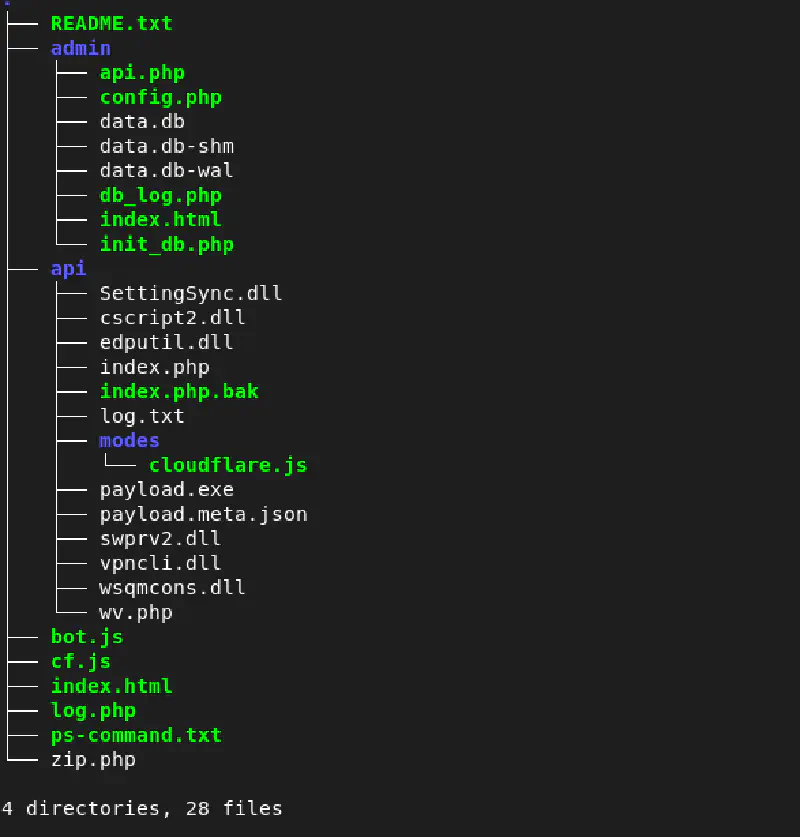Screen dimensions: 800x837
Task: Click ps-command.txt in the tree
Action: 136,736
